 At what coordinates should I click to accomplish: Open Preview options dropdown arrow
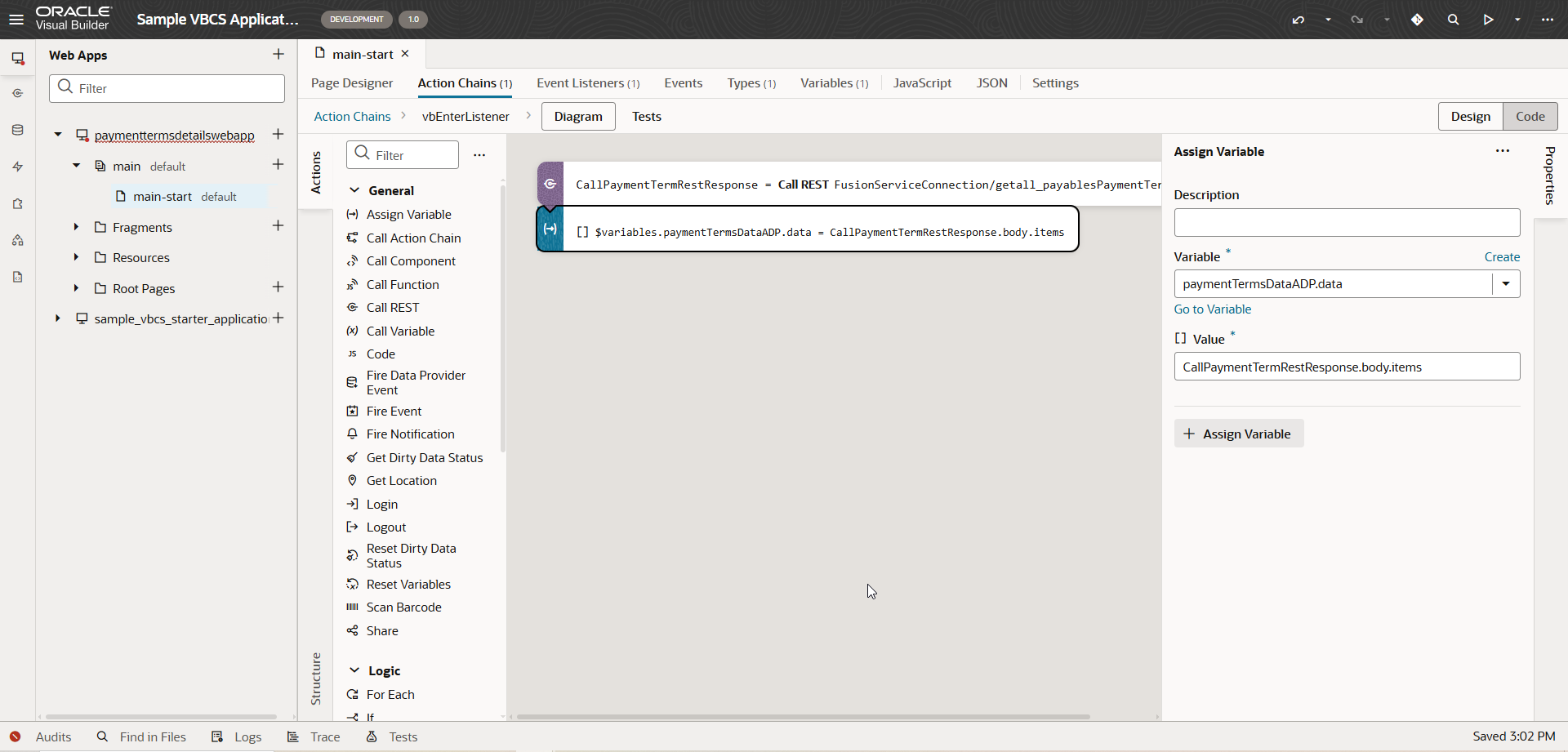pyautogui.click(x=1517, y=20)
